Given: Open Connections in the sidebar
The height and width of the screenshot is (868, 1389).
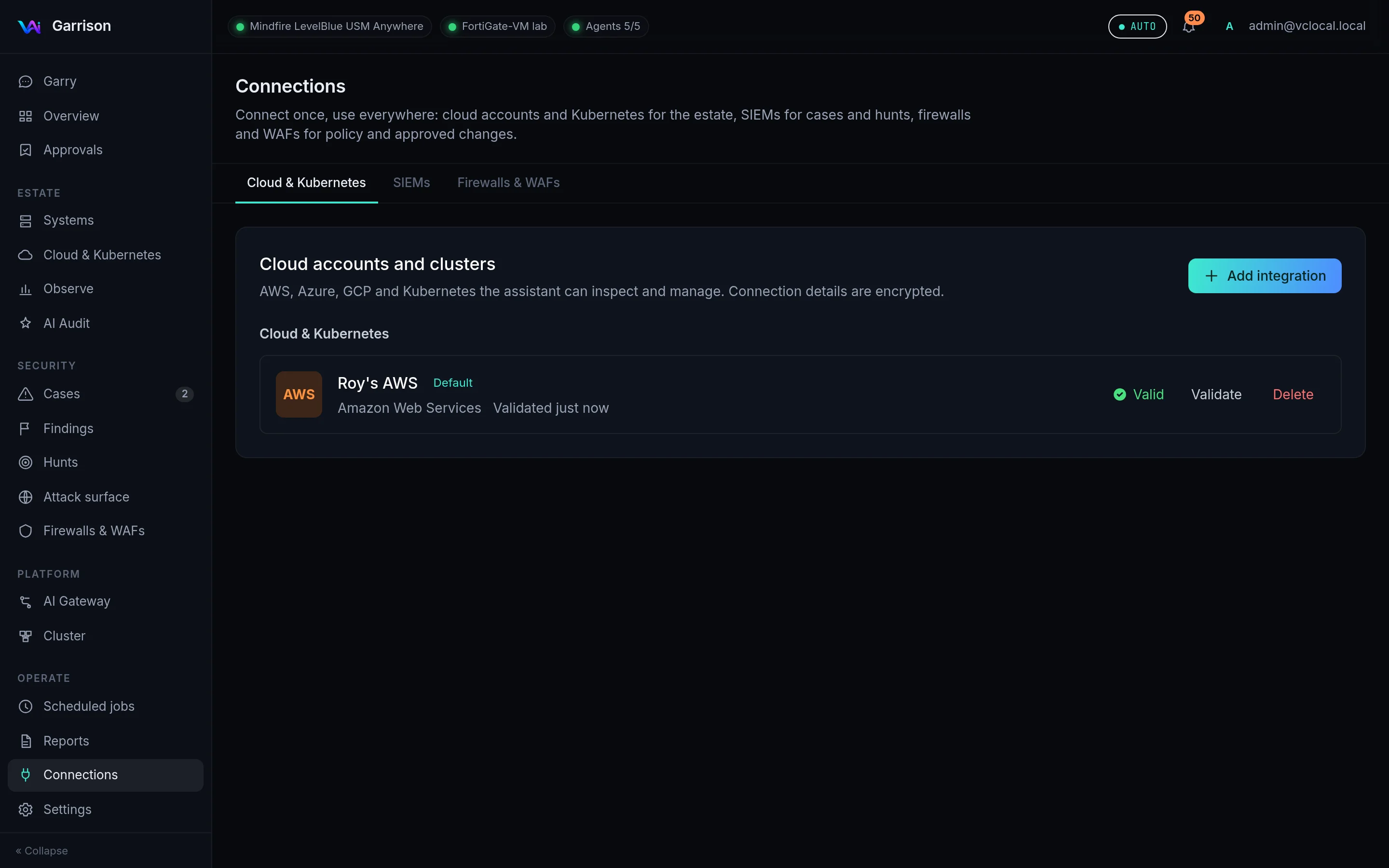Looking at the screenshot, I should (106, 775).
